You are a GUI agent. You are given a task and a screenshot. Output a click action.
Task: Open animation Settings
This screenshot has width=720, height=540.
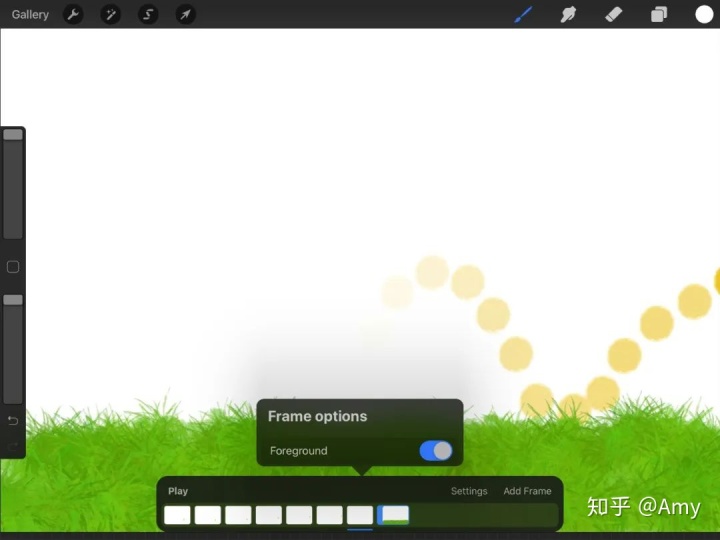coord(469,491)
